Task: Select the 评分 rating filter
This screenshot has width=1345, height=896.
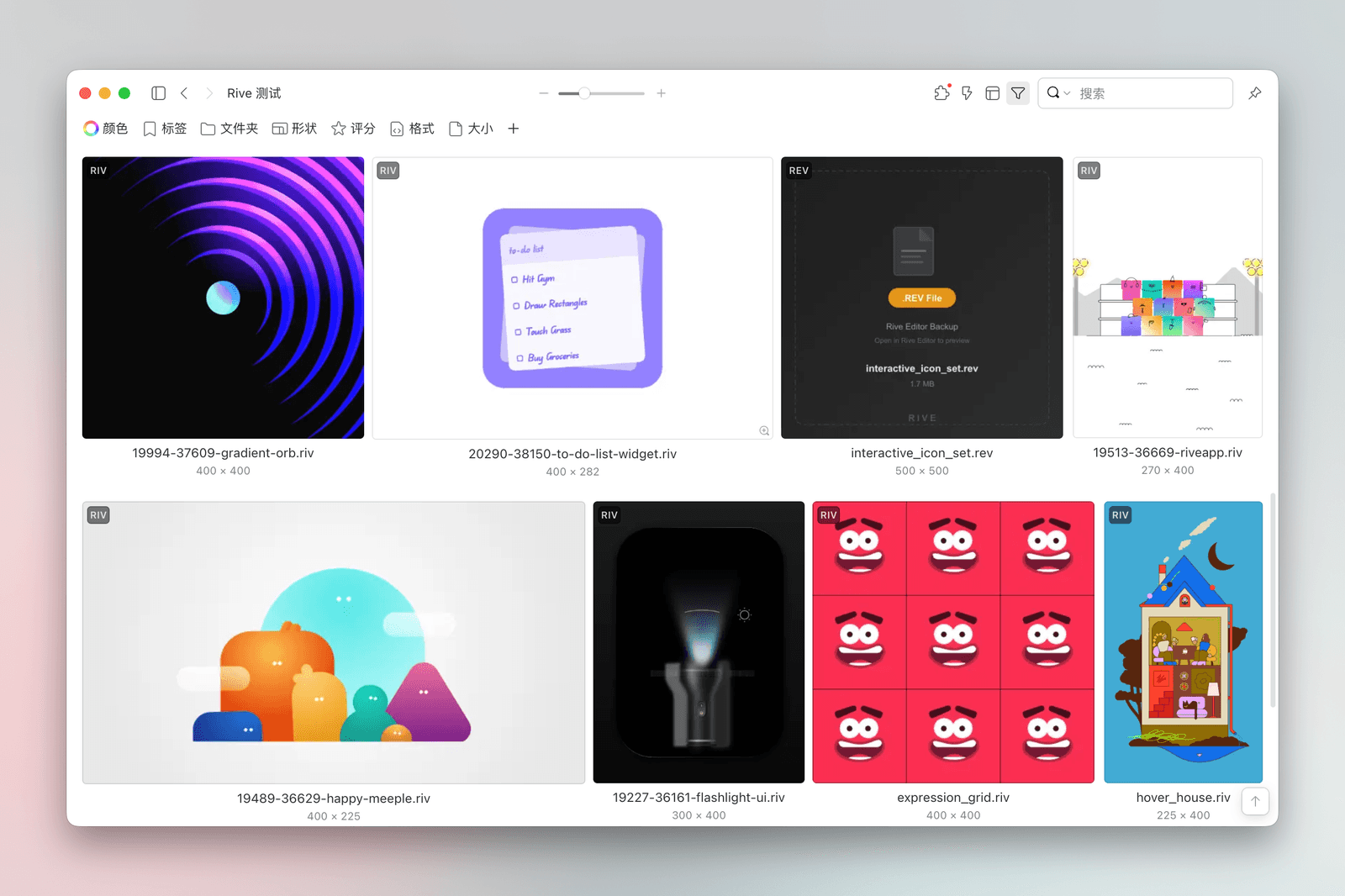Action: pyautogui.click(x=353, y=129)
